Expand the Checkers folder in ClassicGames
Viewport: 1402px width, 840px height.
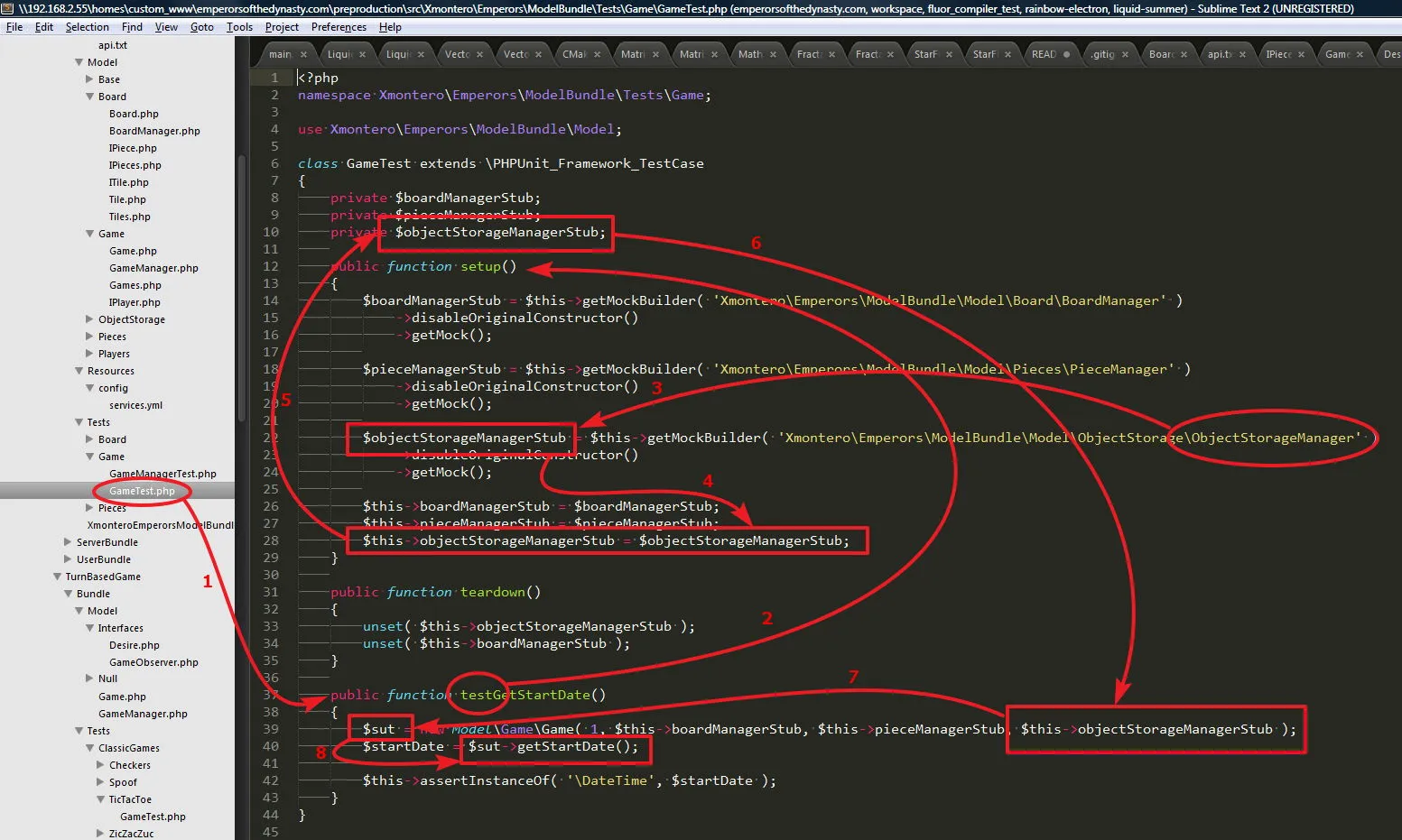(x=100, y=765)
